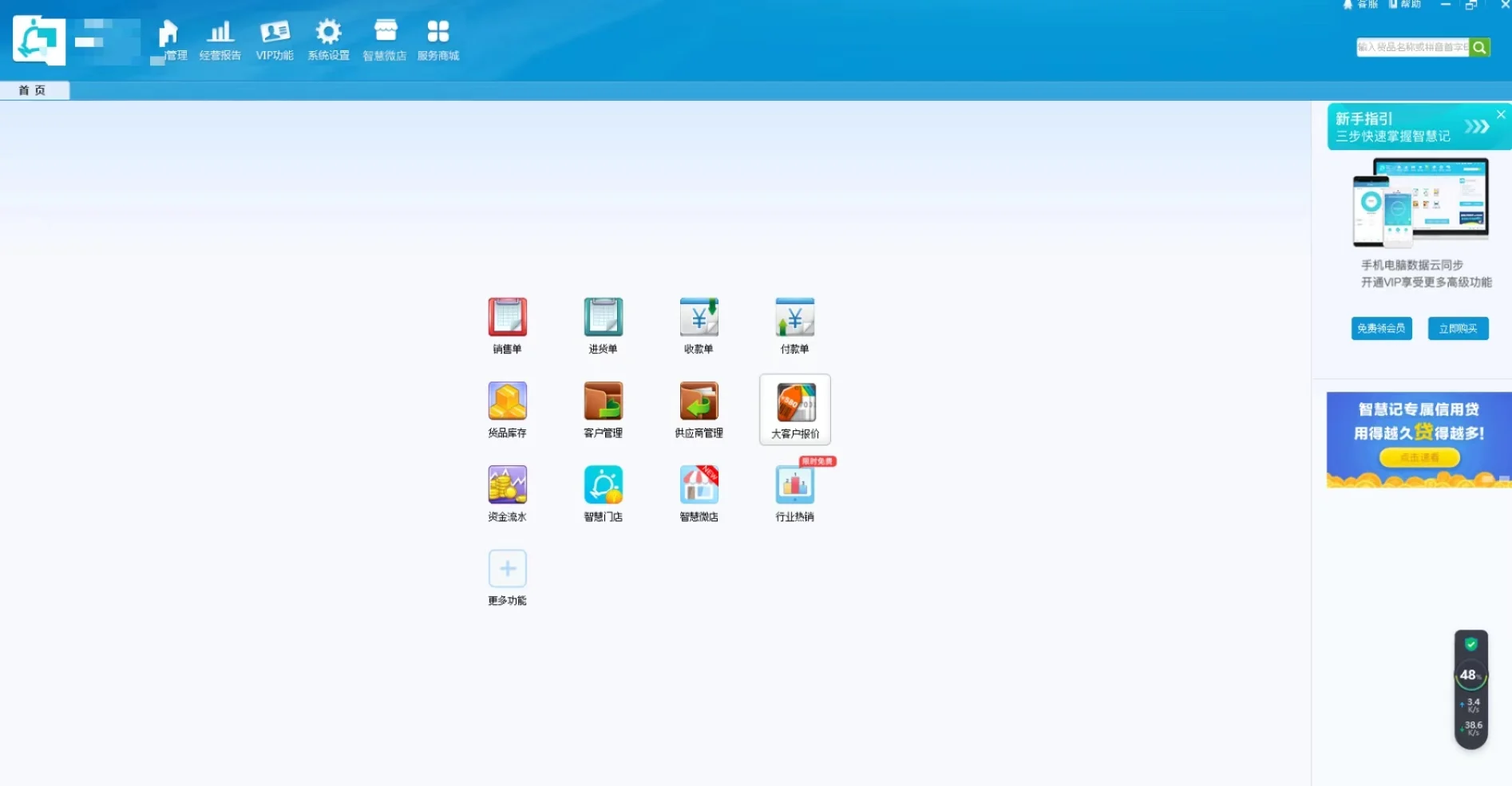Click the house-shaped 管理 toolbar icon
1512x786 pixels.
coord(168,34)
